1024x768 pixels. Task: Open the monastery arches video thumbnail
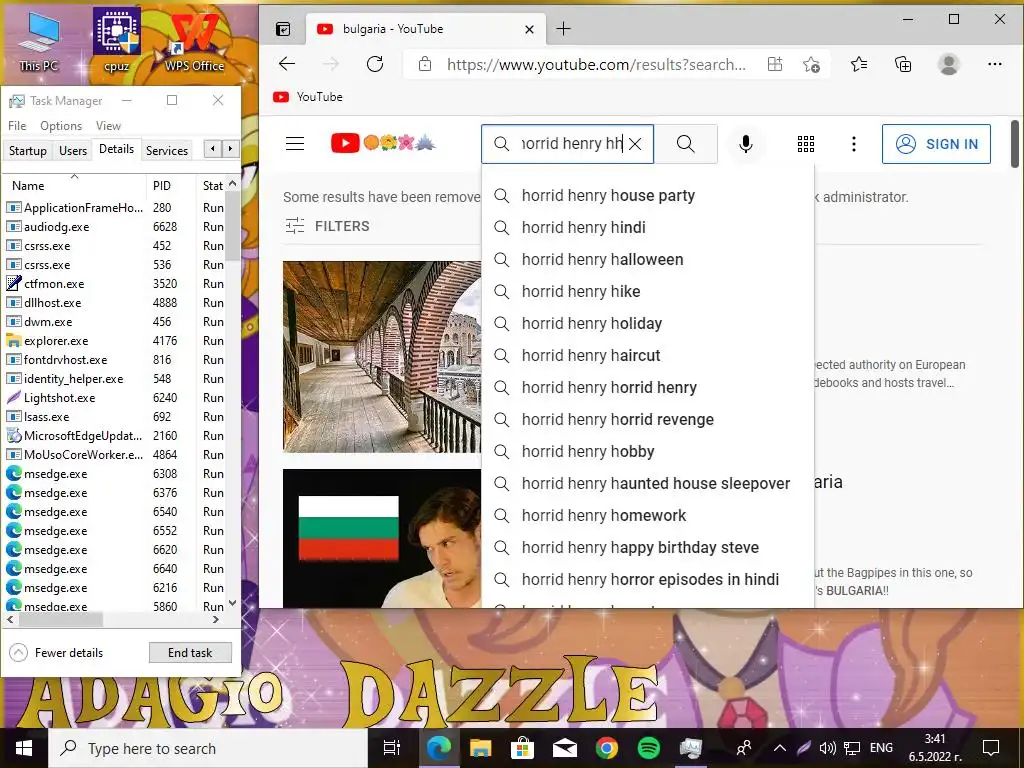(x=382, y=357)
